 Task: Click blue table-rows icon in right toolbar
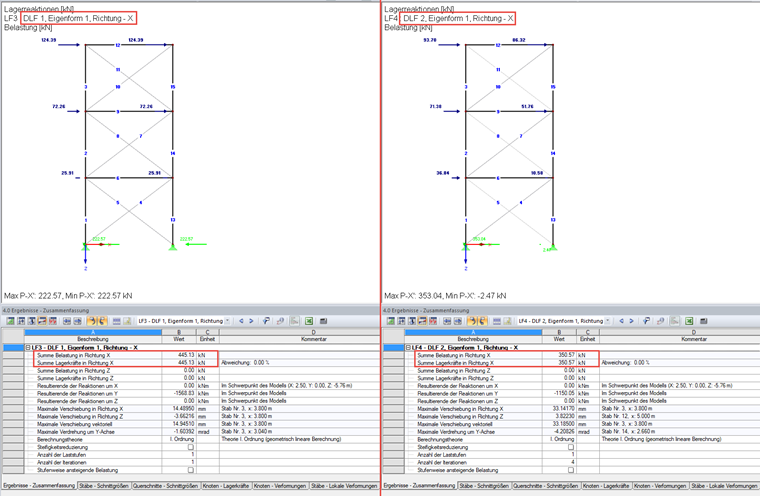[497, 321]
